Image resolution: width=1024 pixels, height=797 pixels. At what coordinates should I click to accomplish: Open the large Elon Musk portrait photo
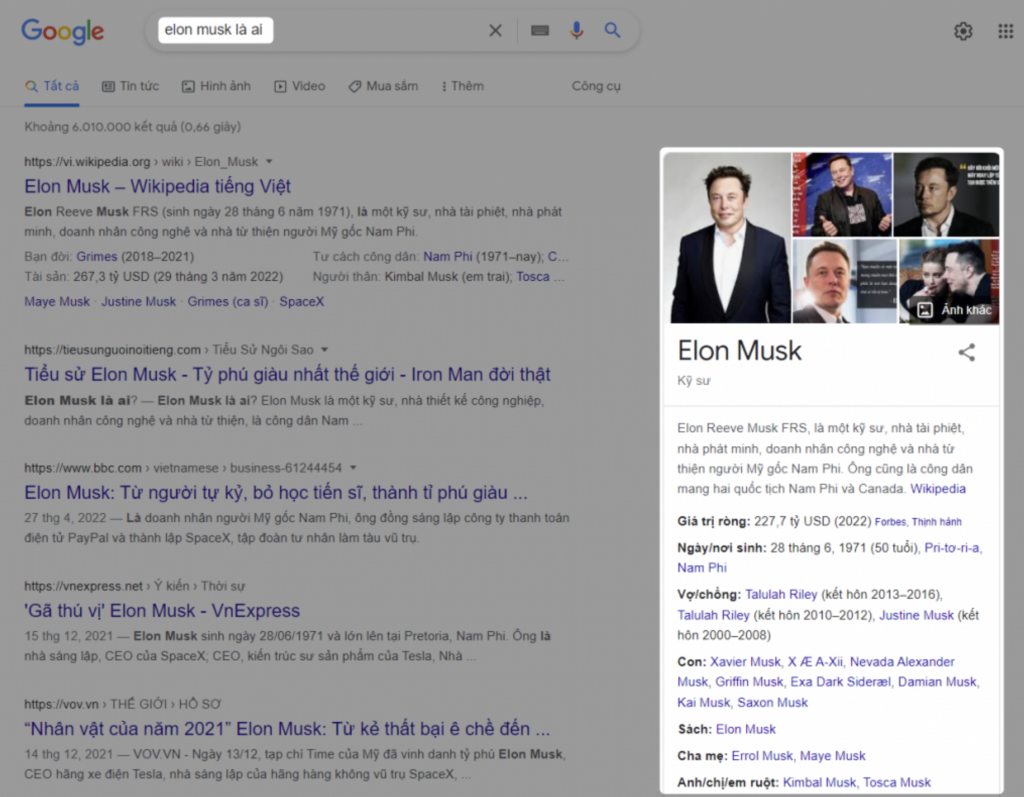coord(727,238)
